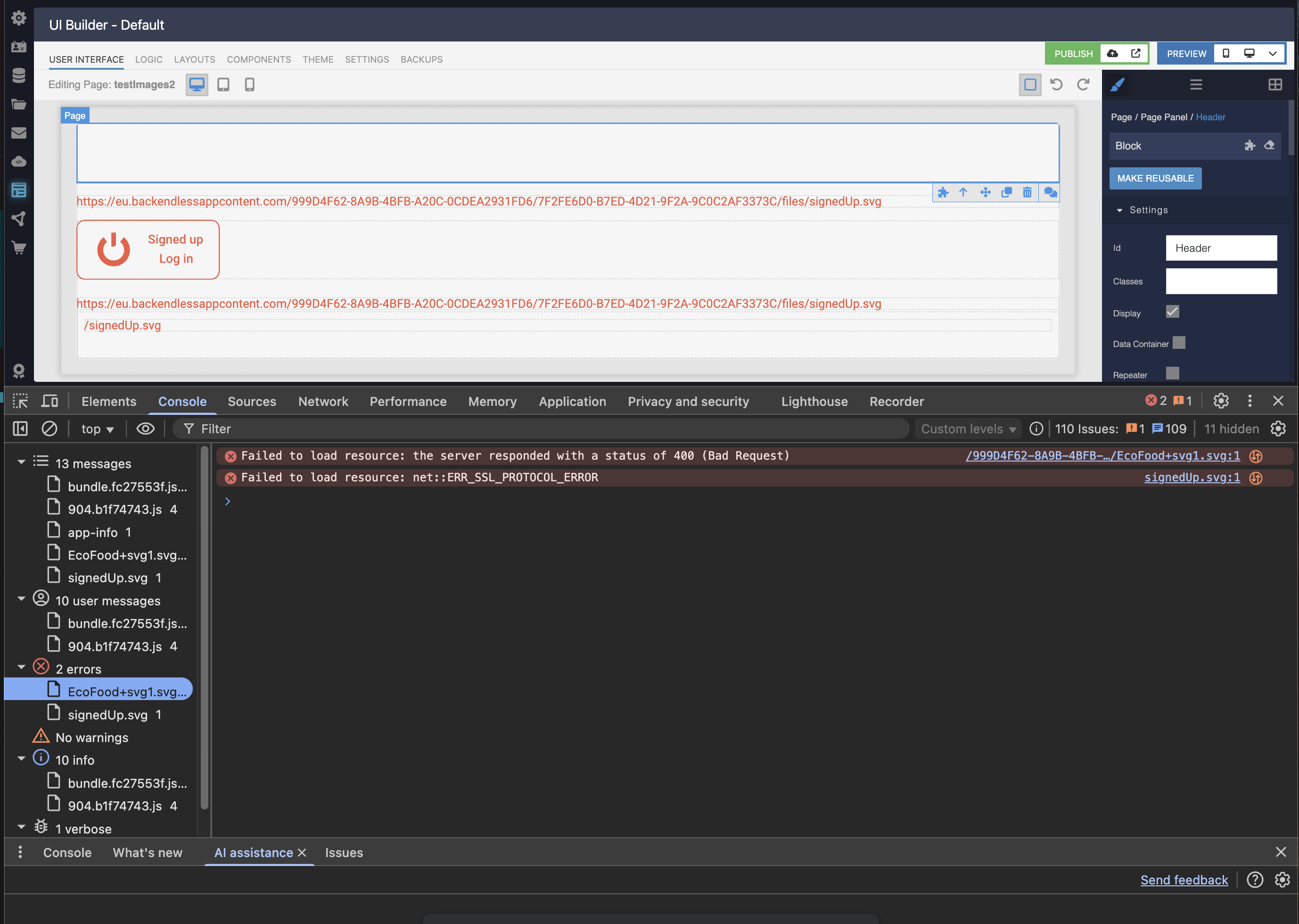Viewport: 1299px width, 924px height.
Task: Enable the Repeater checkbox
Action: [1172, 373]
